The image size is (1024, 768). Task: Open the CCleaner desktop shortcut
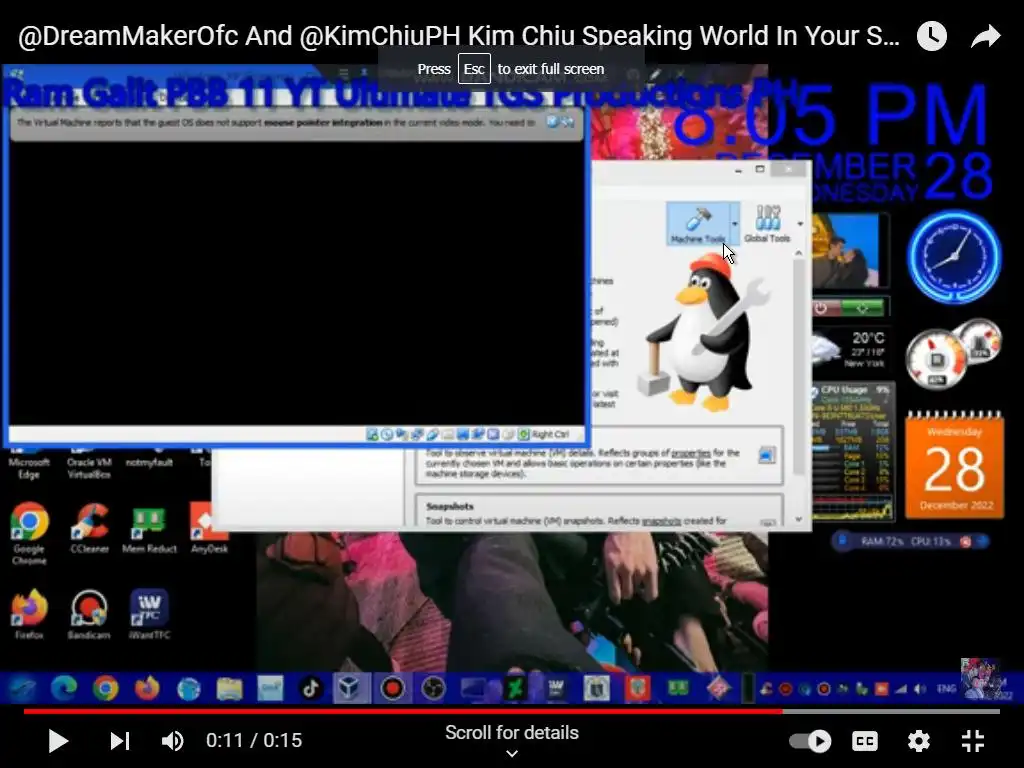(x=89, y=529)
